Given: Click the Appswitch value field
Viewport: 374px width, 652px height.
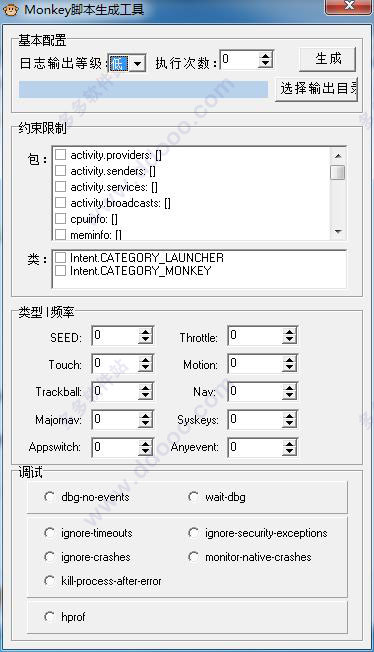Looking at the screenshot, I should (x=115, y=447).
